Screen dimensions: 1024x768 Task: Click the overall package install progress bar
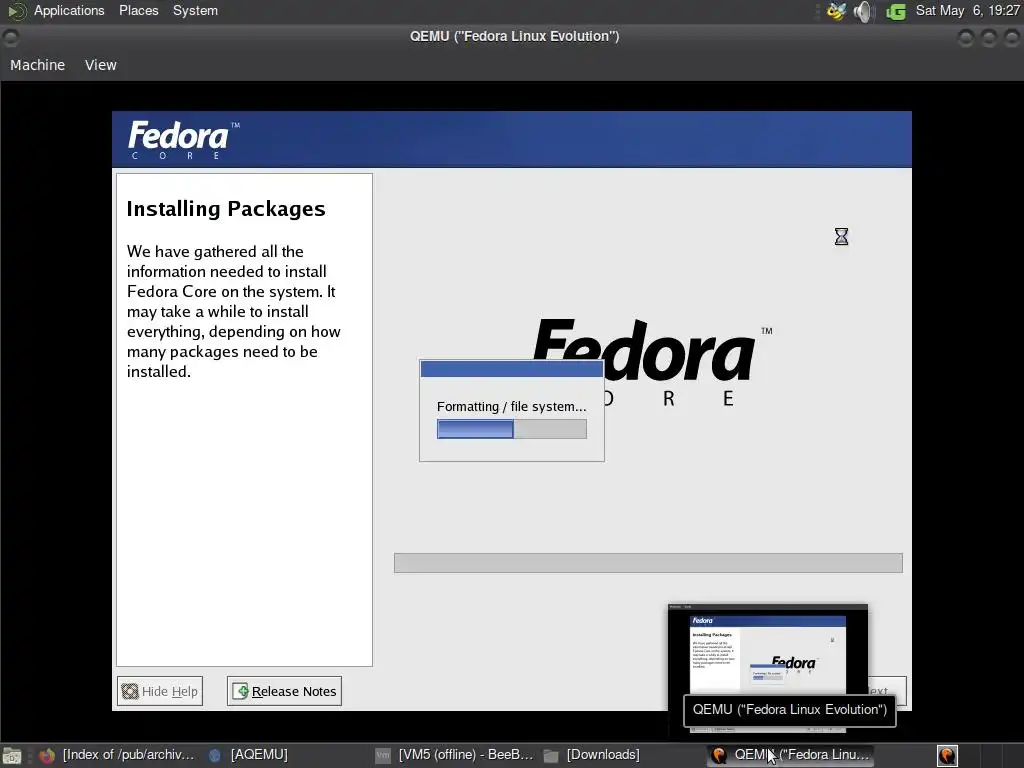(648, 563)
